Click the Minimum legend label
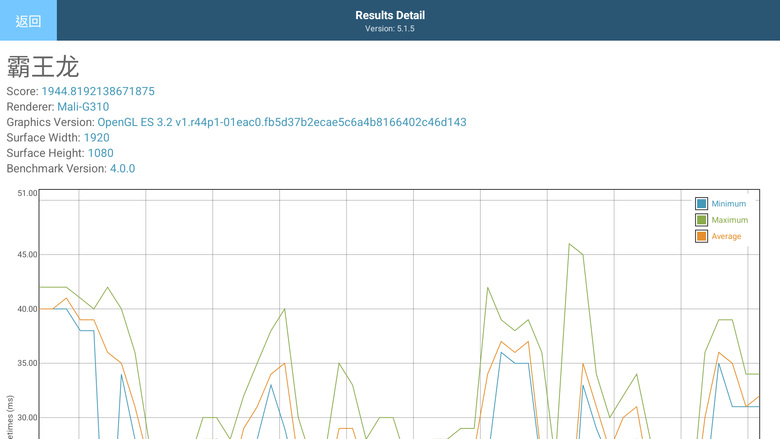 [x=728, y=204]
